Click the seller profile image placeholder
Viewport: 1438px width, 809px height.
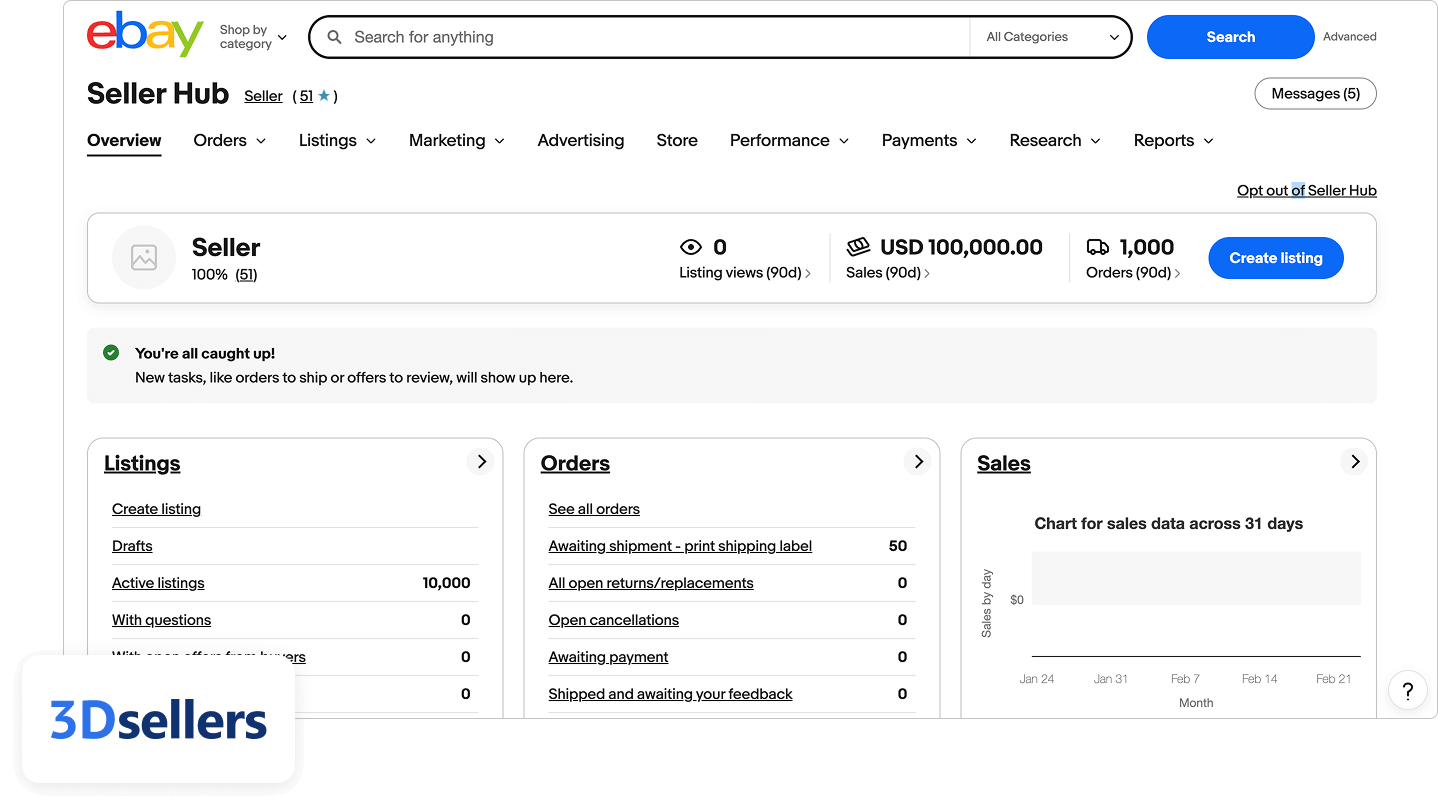pyautogui.click(x=144, y=258)
